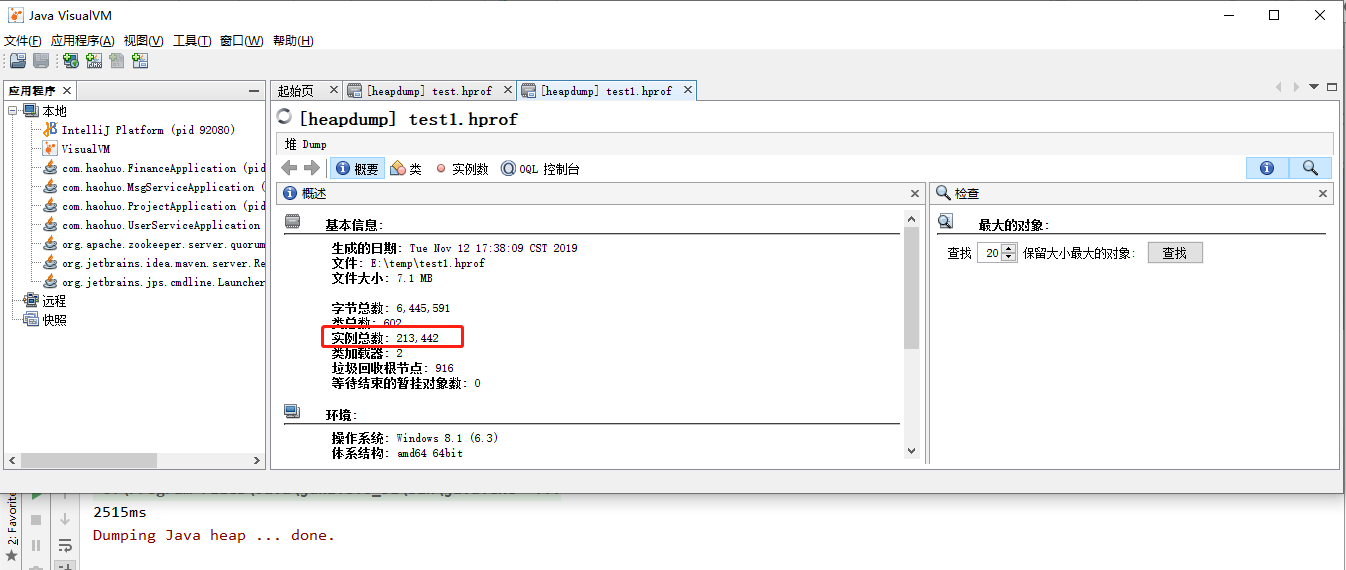Click the IDE pause icon
The image size is (1346, 570).
tap(37, 545)
